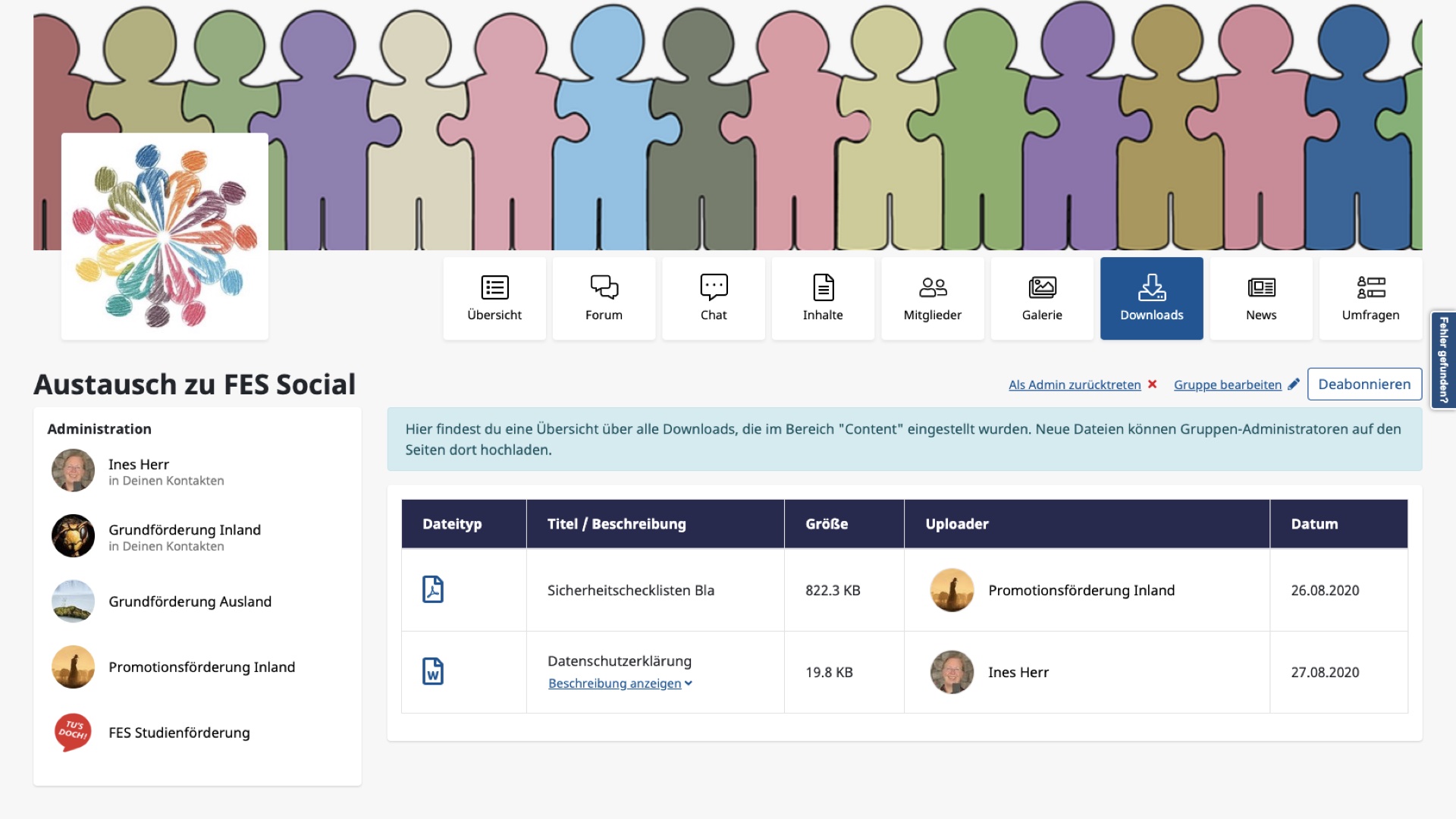Expand Beschreibung anzeigen under Datenschutzerklärung
This screenshot has height=819, width=1456.
click(620, 683)
